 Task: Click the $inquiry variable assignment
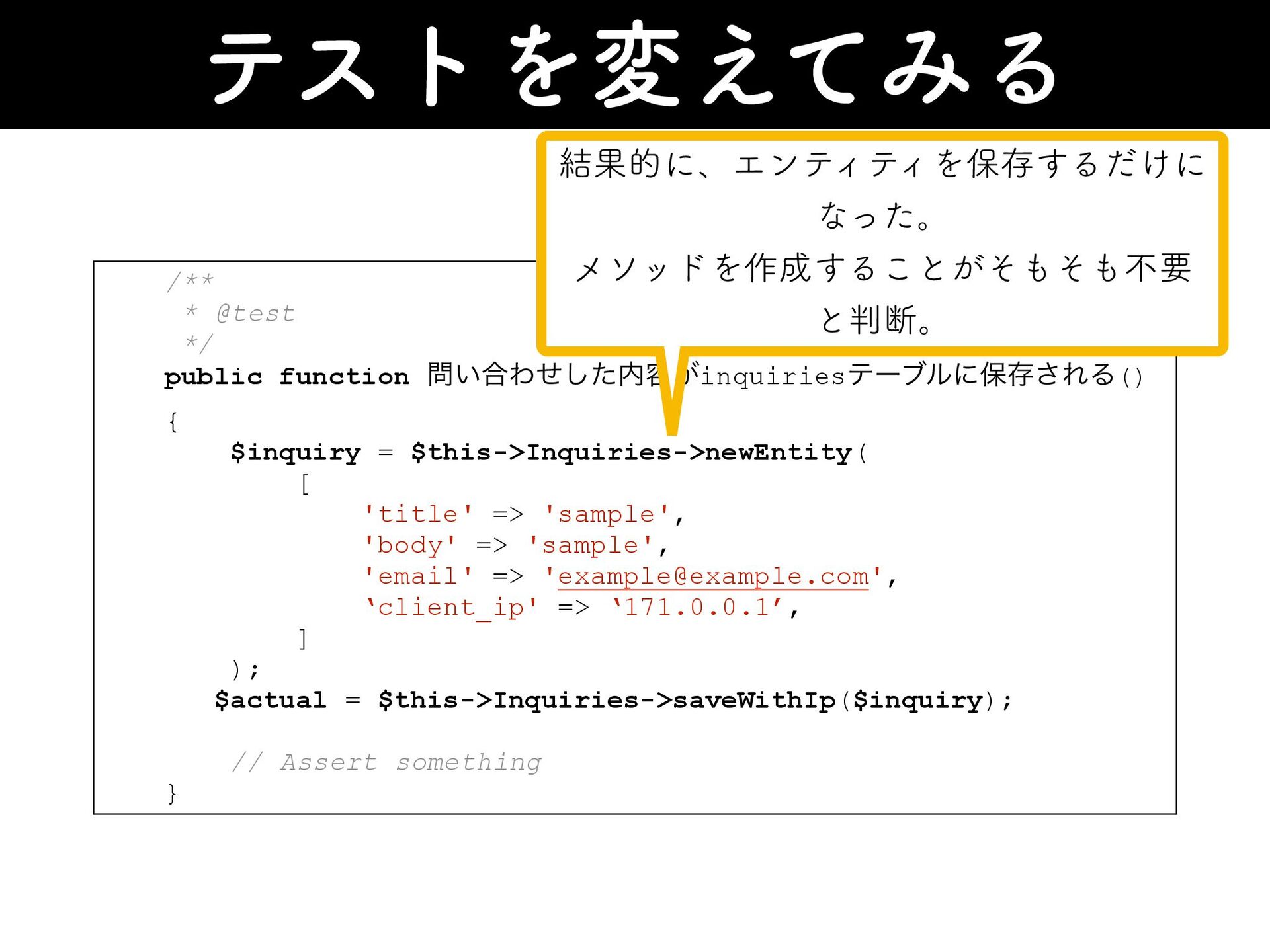[x=295, y=453]
